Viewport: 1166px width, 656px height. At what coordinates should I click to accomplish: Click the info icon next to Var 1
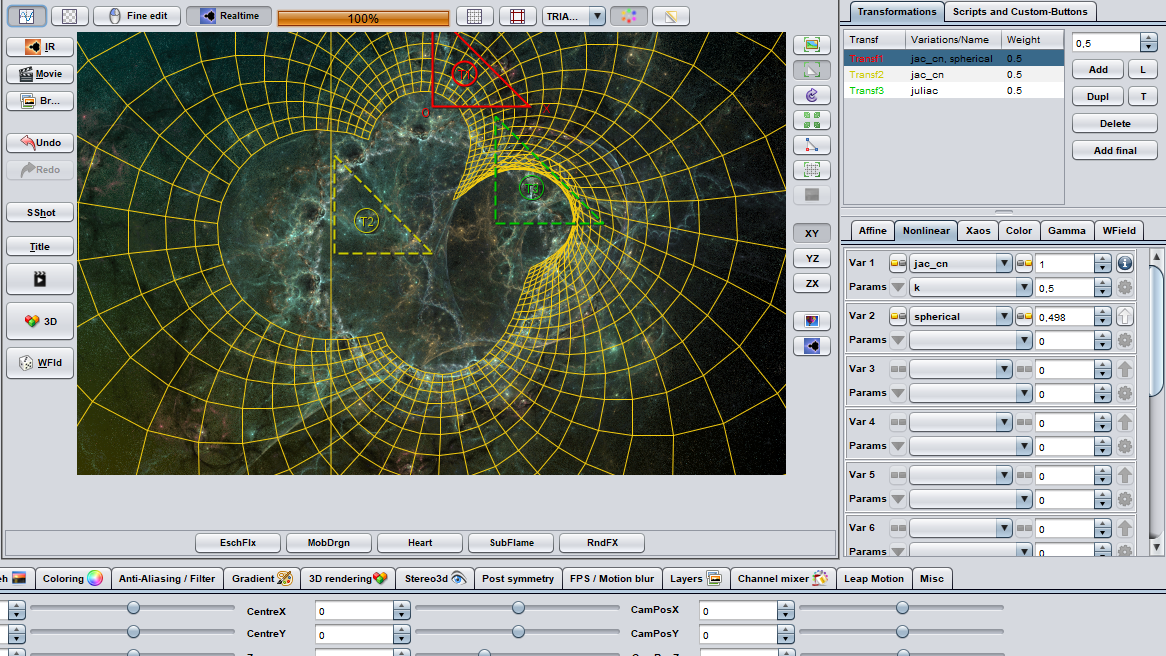pyautogui.click(x=1124, y=263)
